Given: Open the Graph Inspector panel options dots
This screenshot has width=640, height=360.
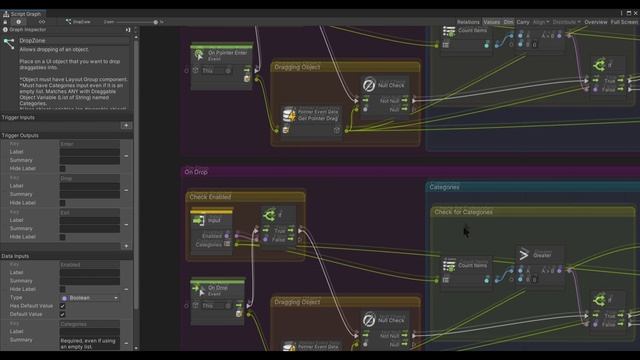Looking at the screenshot, I should [x=136, y=30].
